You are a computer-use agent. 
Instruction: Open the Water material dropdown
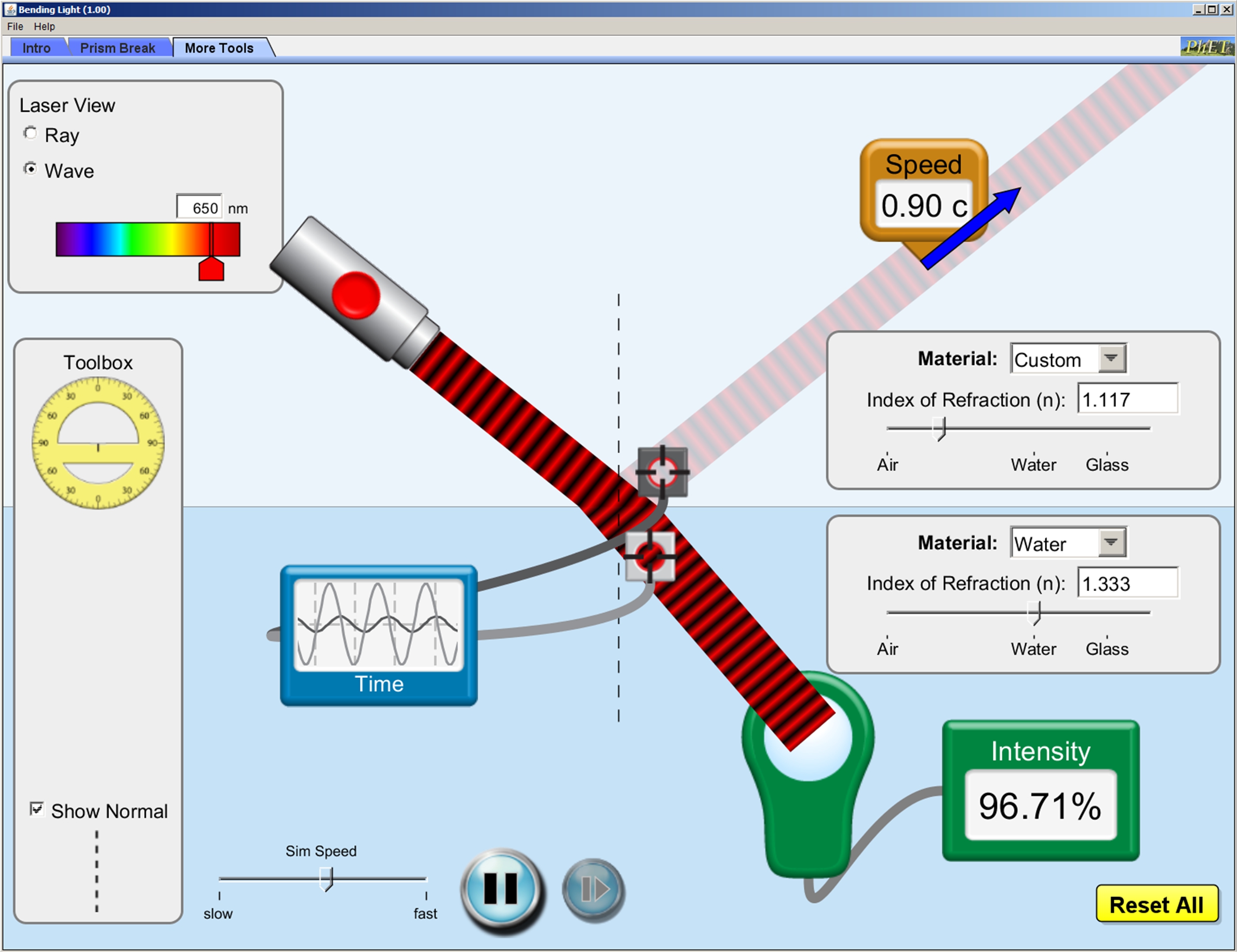tap(1111, 543)
